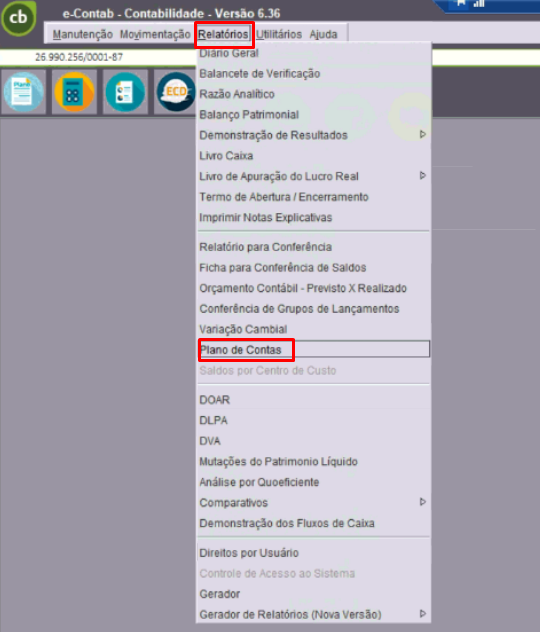Image resolution: width=540 pixels, height=632 pixels.
Task: Select Direitos por Usuário
Action: coord(314,553)
